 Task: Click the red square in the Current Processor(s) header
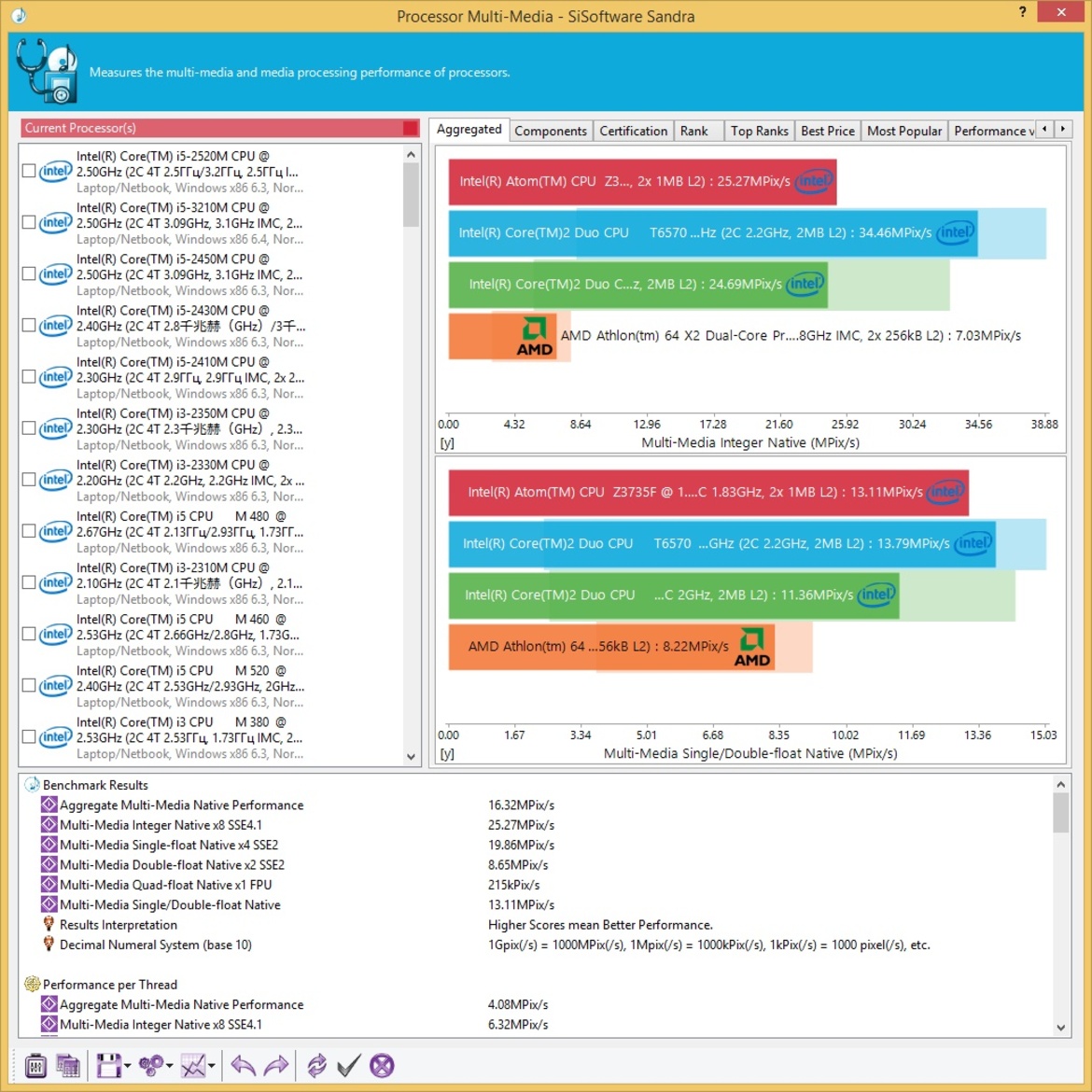(x=410, y=128)
